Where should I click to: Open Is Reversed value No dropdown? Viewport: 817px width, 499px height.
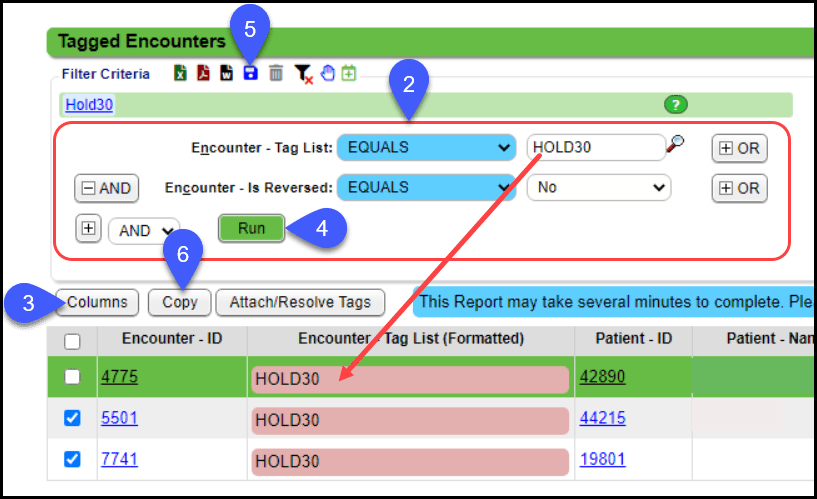pos(599,187)
